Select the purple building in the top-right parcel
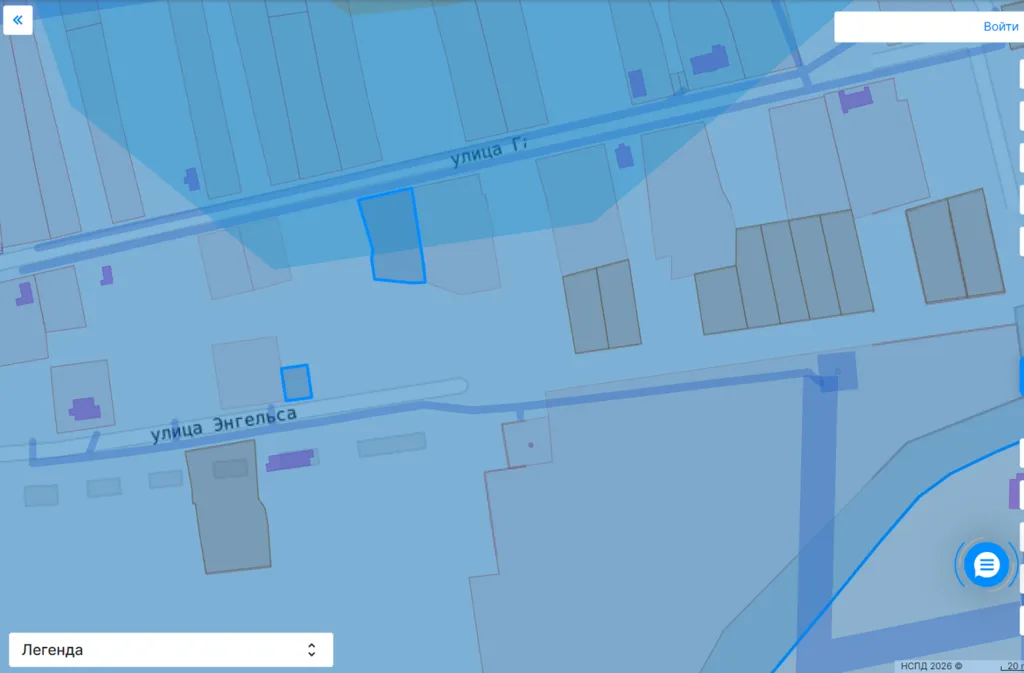Viewport: 1024px width, 673px height. [x=855, y=99]
